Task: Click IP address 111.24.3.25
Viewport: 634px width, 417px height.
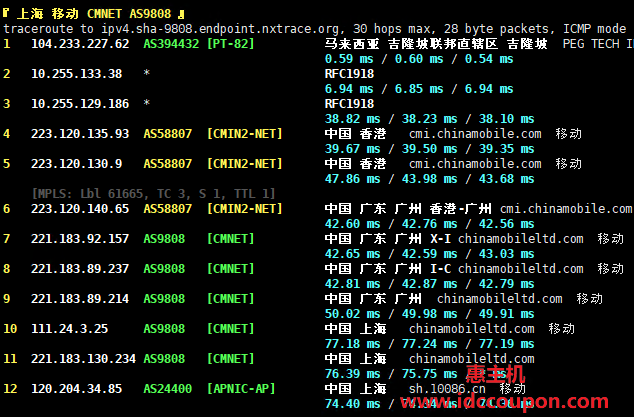Action: [70, 328]
